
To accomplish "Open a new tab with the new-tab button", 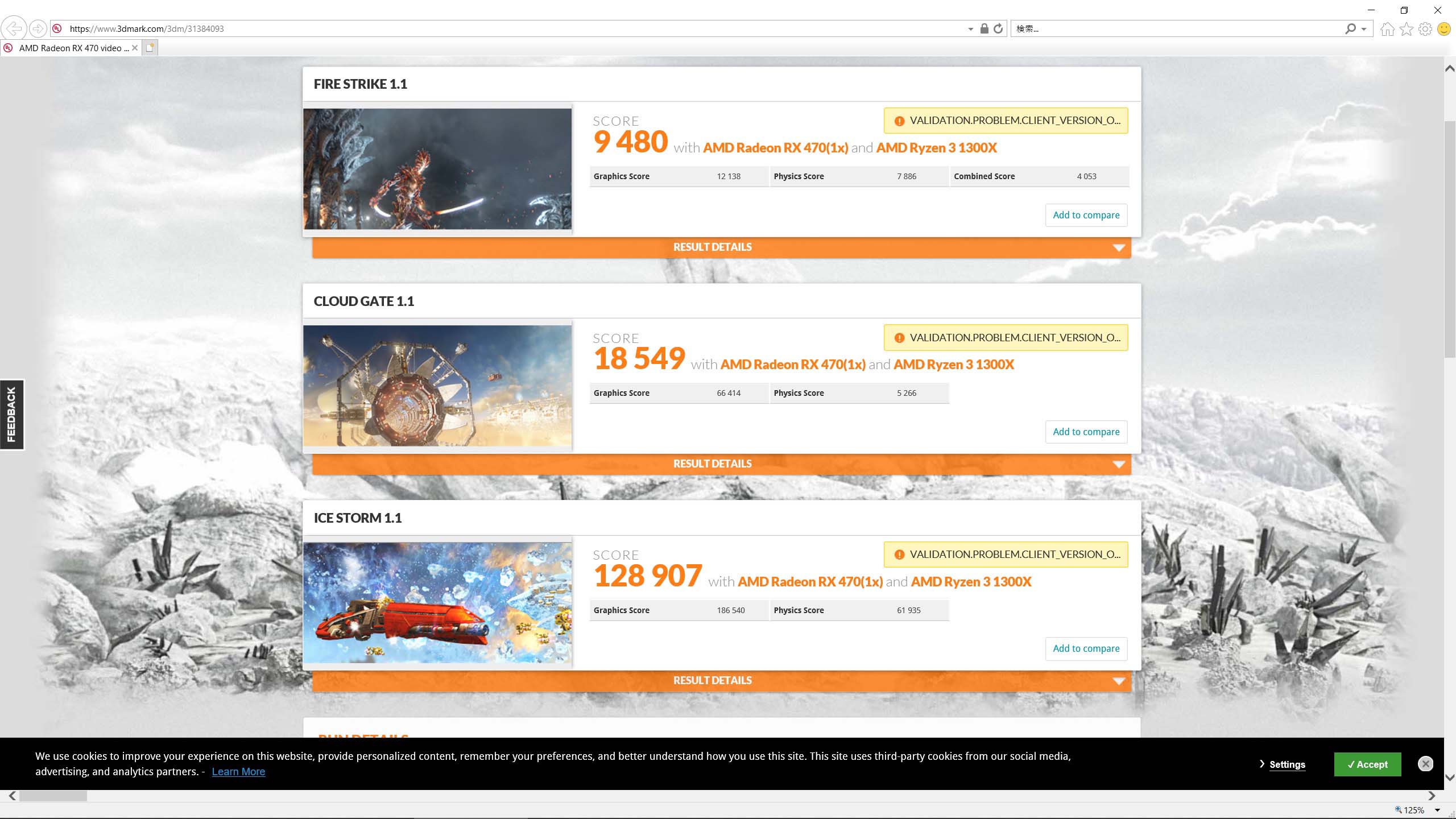I will [x=150, y=48].
